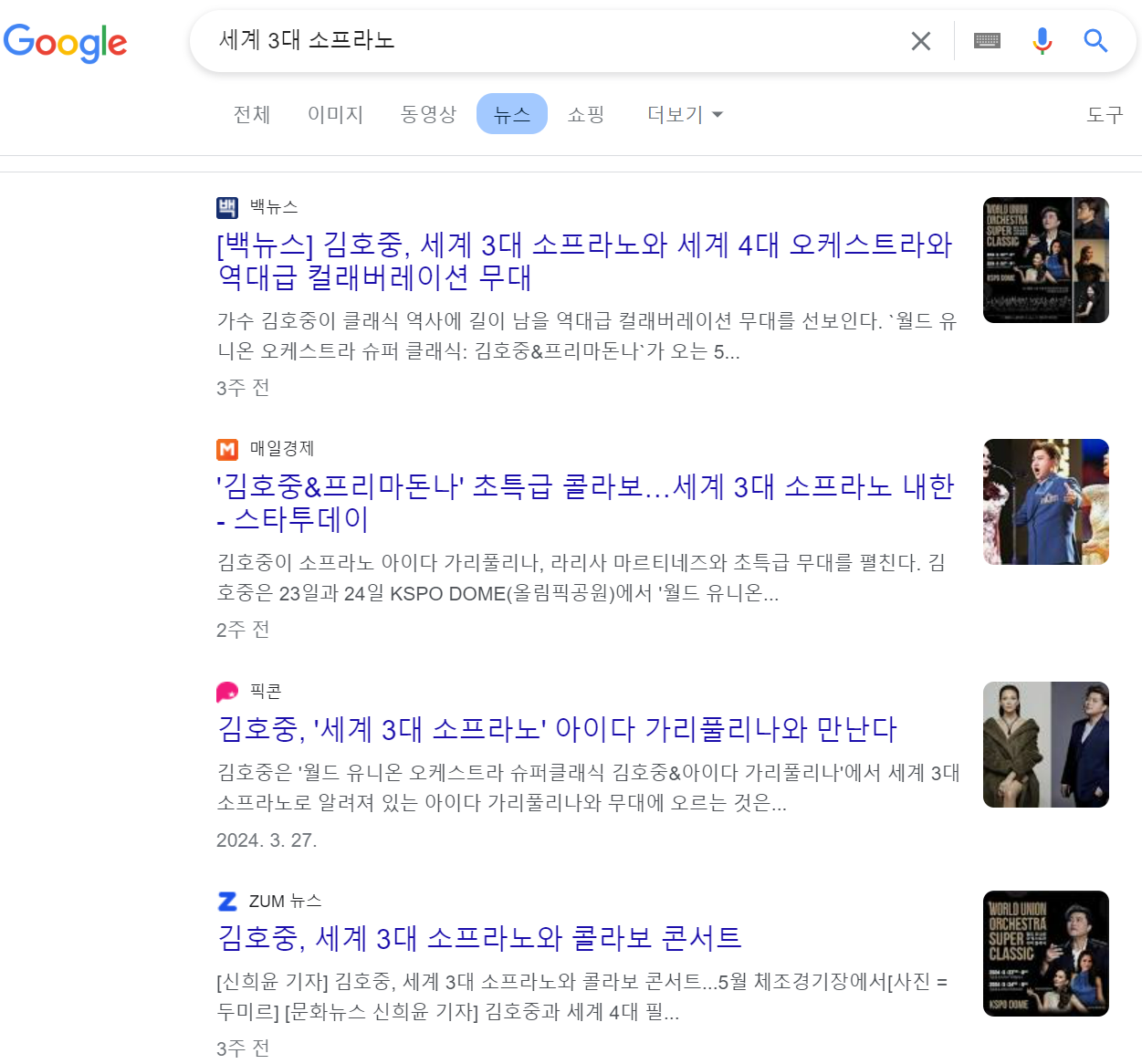The height and width of the screenshot is (1064, 1142).
Task: Click the 매일경제 source name text
Action: tap(282, 449)
